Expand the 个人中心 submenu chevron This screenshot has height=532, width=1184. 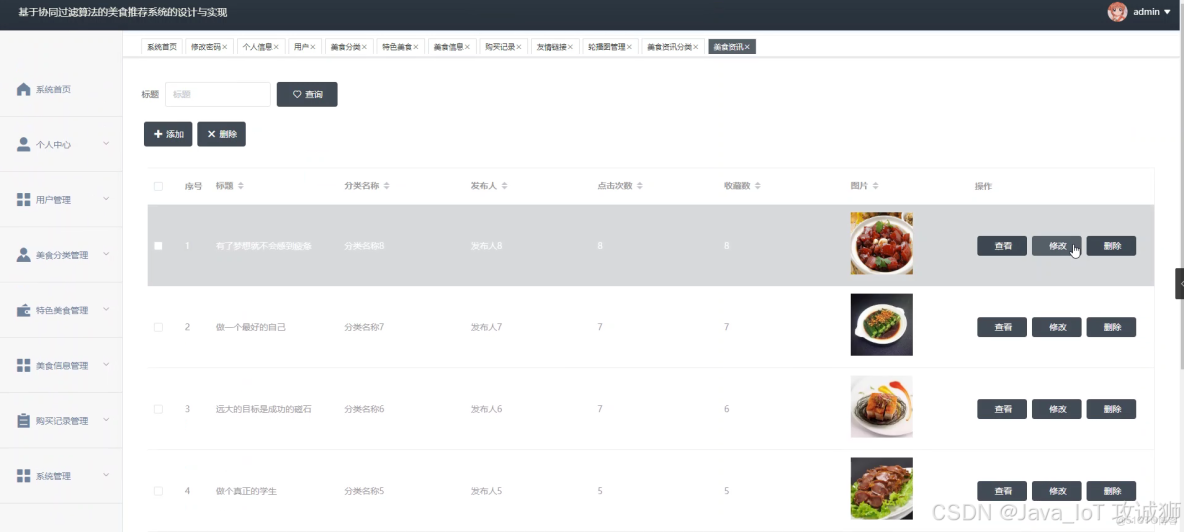(x=106, y=143)
